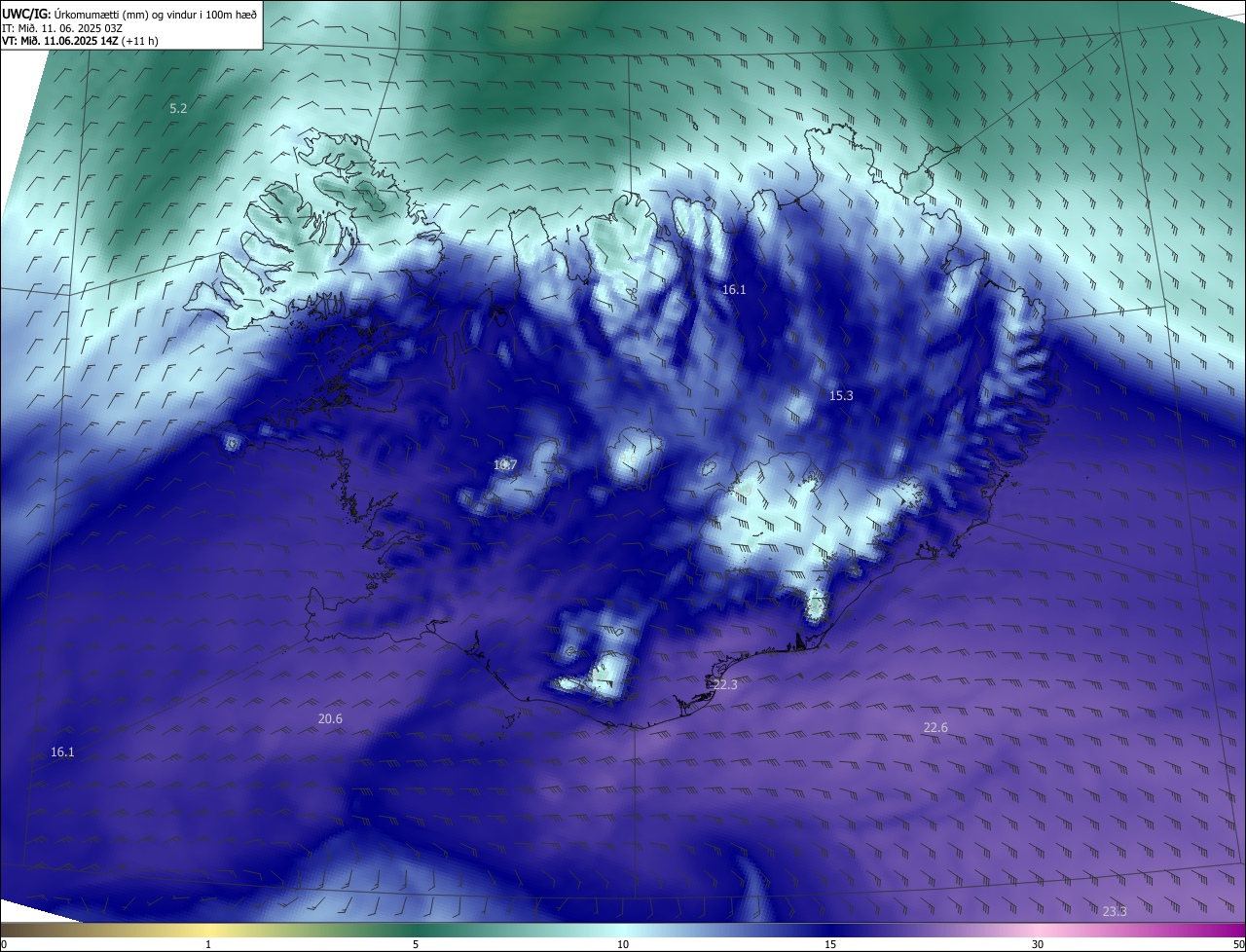Click the colour bar tick label '1'
Screen dimensions: 1246x952
click(208, 945)
